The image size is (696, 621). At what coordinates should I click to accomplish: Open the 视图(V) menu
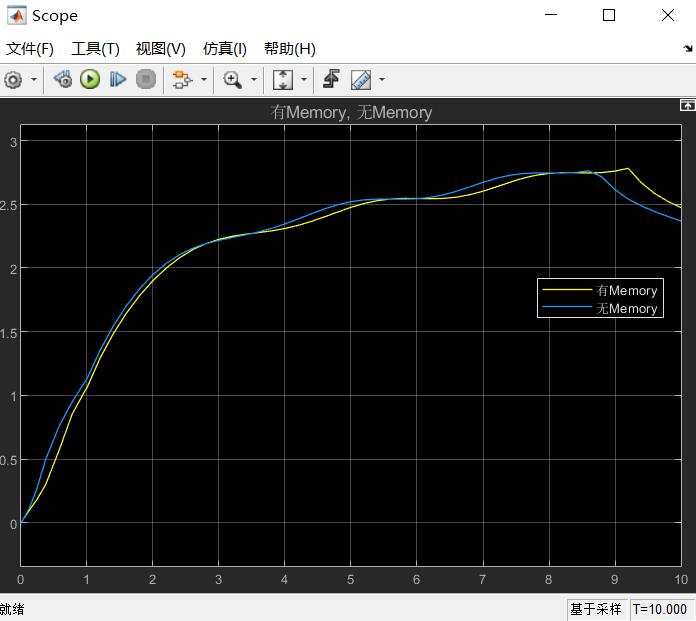coord(161,48)
